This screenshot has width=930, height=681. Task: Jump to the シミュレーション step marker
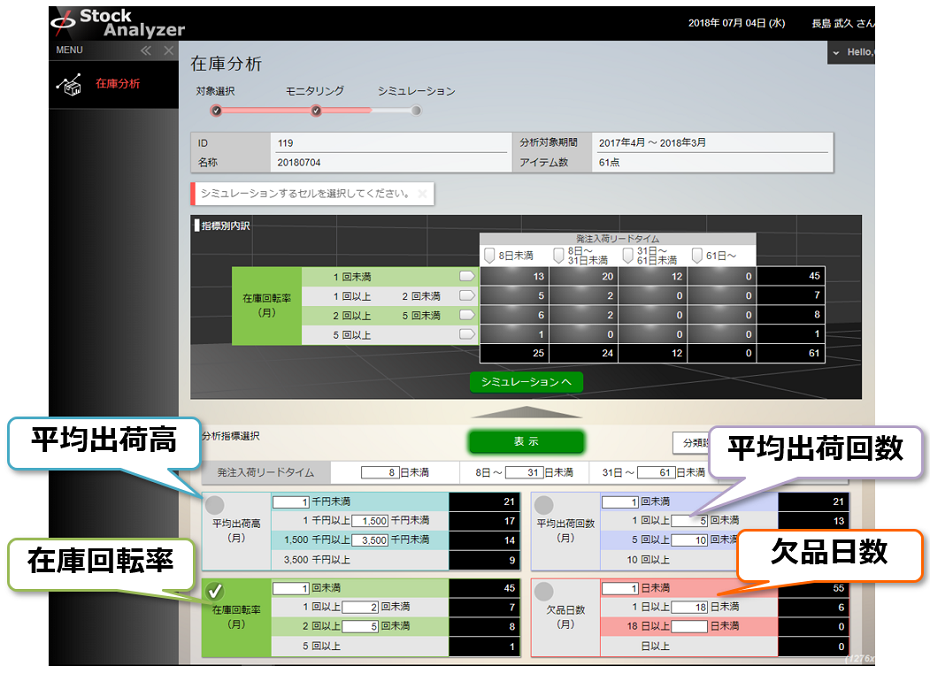(x=416, y=111)
